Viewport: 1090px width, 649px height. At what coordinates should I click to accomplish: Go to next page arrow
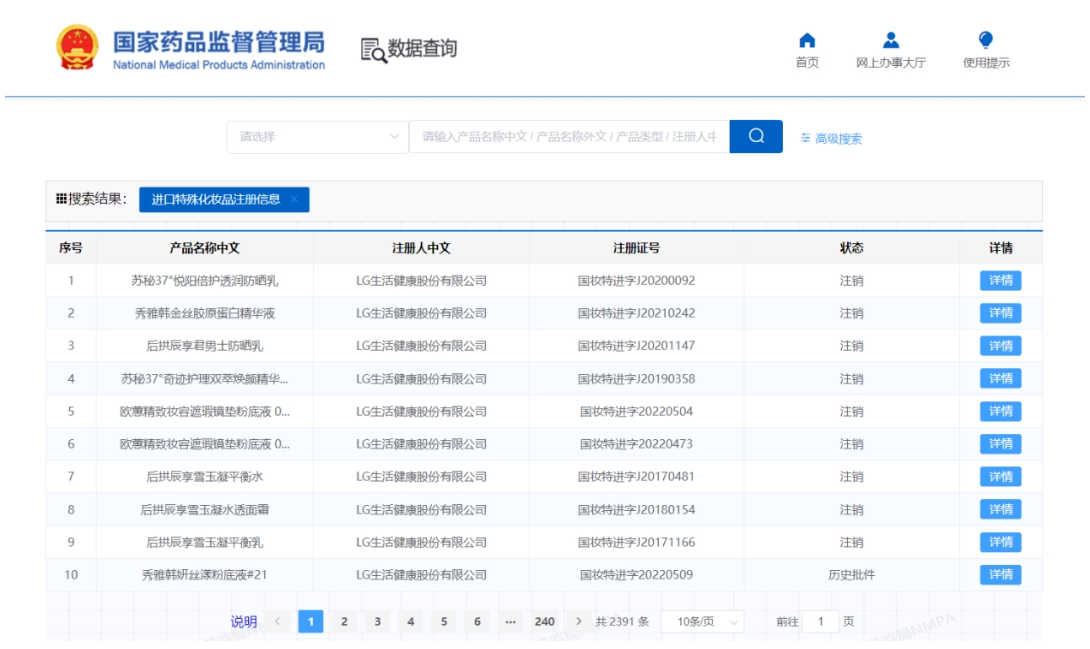578,622
